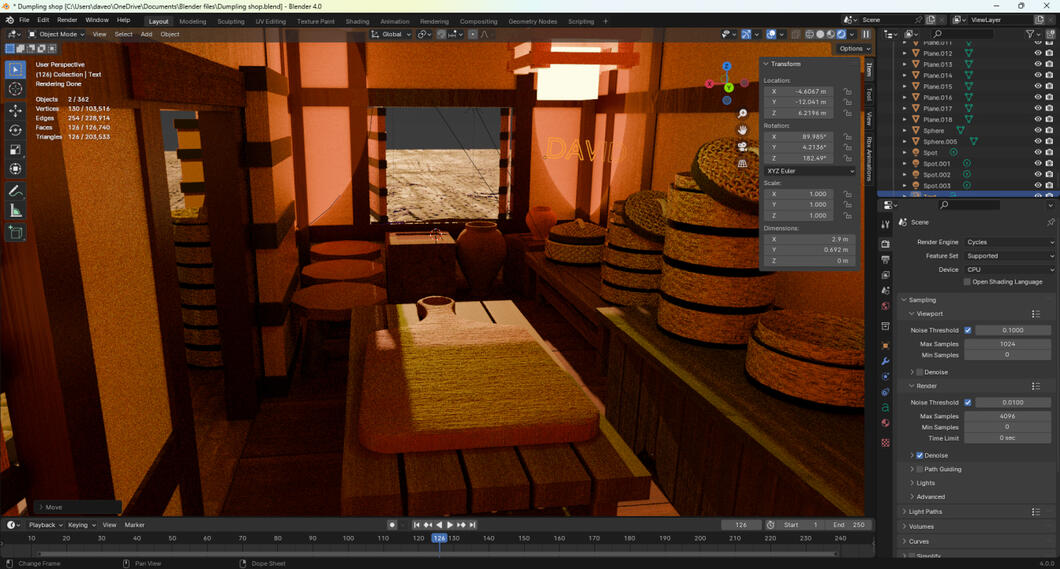The height and width of the screenshot is (569, 1060).
Task: Toggle render Noise Threshold checkbox
Action: (968, 403)
